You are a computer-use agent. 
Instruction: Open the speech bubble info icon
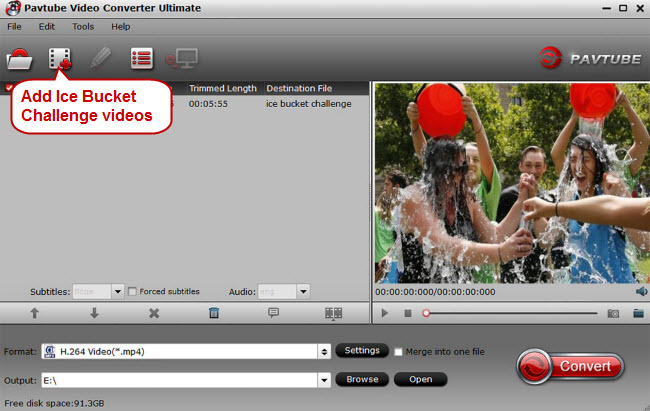pos(273,312)
